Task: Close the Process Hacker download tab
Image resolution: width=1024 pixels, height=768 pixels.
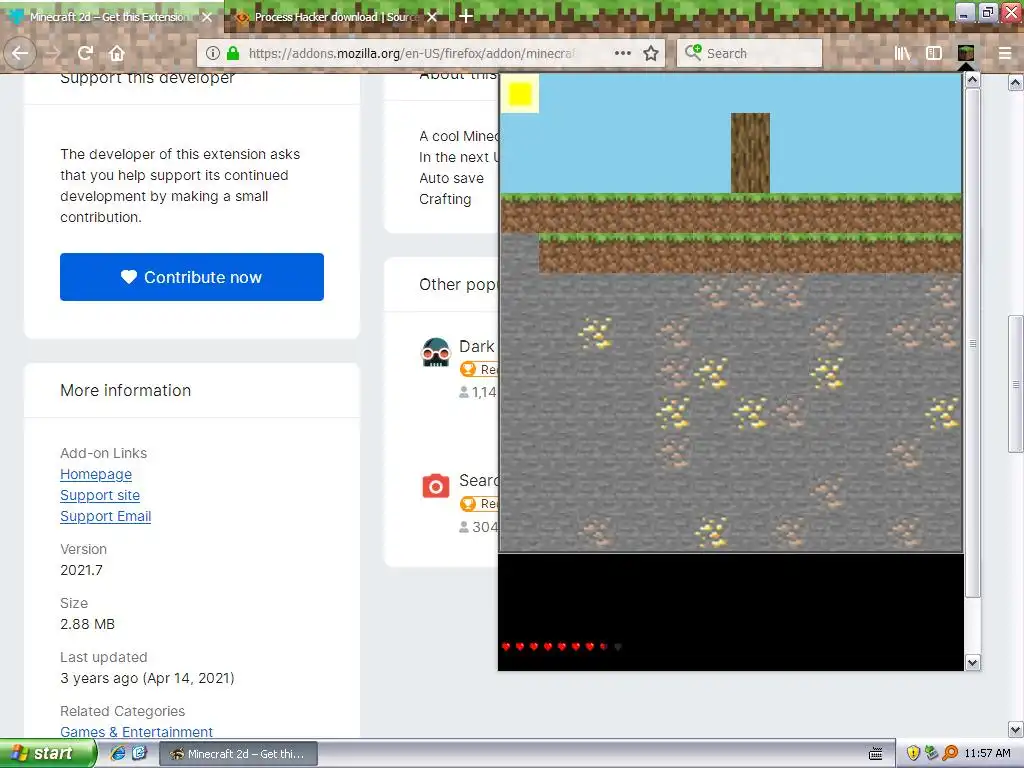Action: point(432,17)
